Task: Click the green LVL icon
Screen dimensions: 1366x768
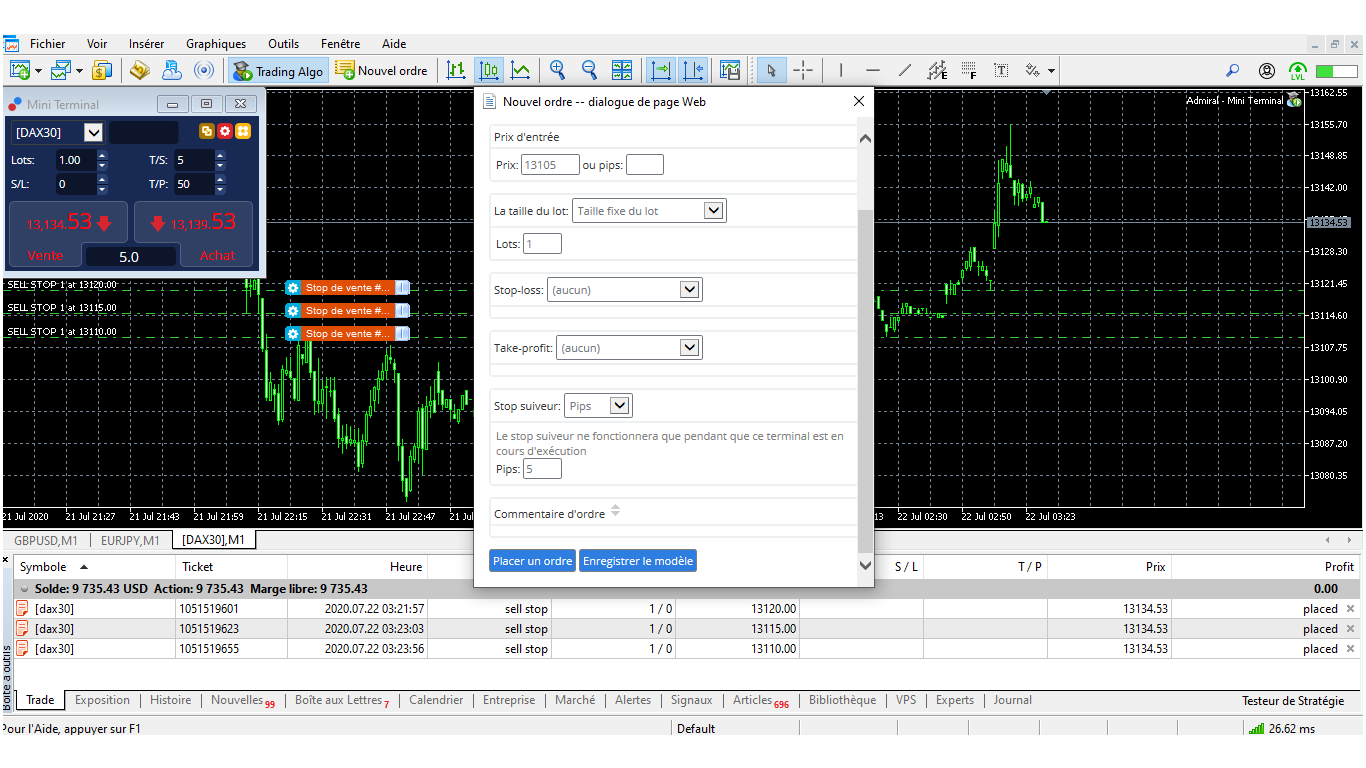Action: click(x=1298, y=71)
